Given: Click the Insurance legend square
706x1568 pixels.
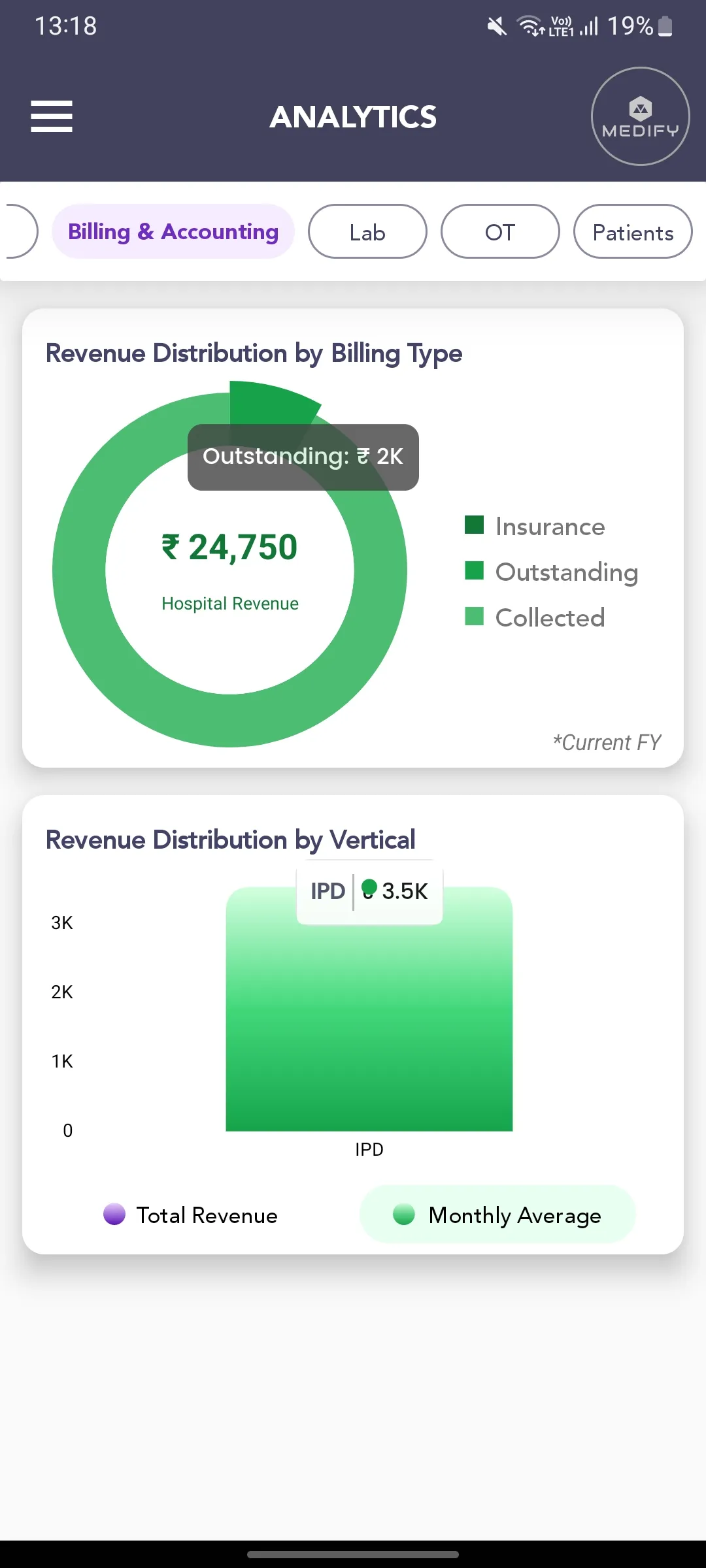Looking at the screenshot, I should (474, 525).
